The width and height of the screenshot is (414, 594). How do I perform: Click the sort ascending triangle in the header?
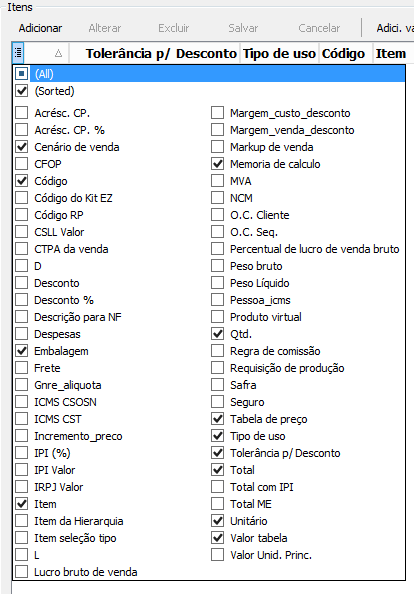click(x=58, y=53)
